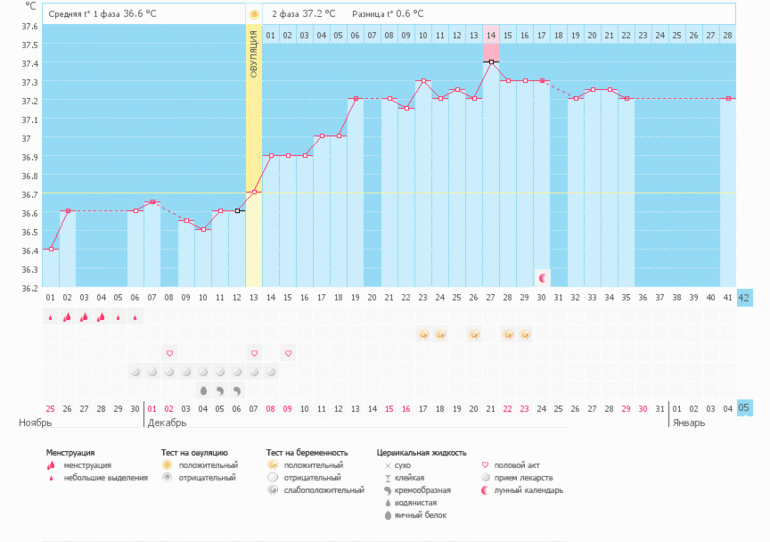The width and height of the screenshot is (770, 542).
Task: Click the positive pregnancy test icon on day 23
Action: point(424,334)
